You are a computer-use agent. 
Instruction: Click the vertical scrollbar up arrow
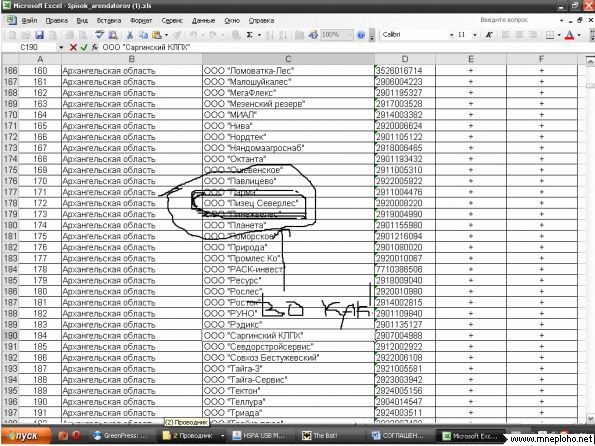[590, 61]
